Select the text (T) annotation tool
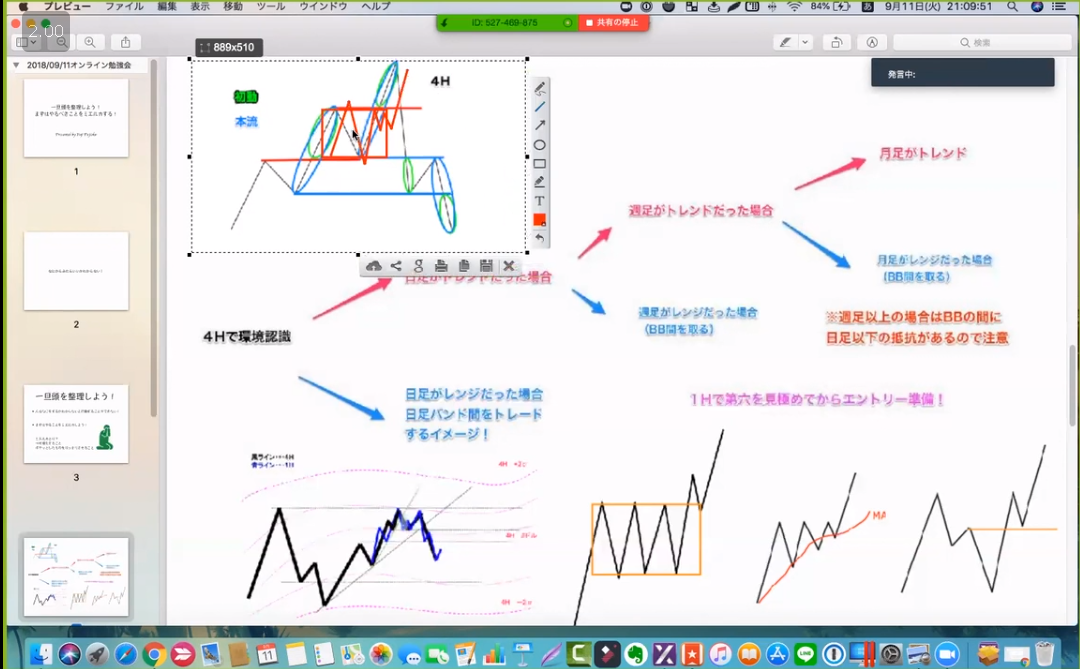The height and width of the screenshot is (669, 1080). 540,201
